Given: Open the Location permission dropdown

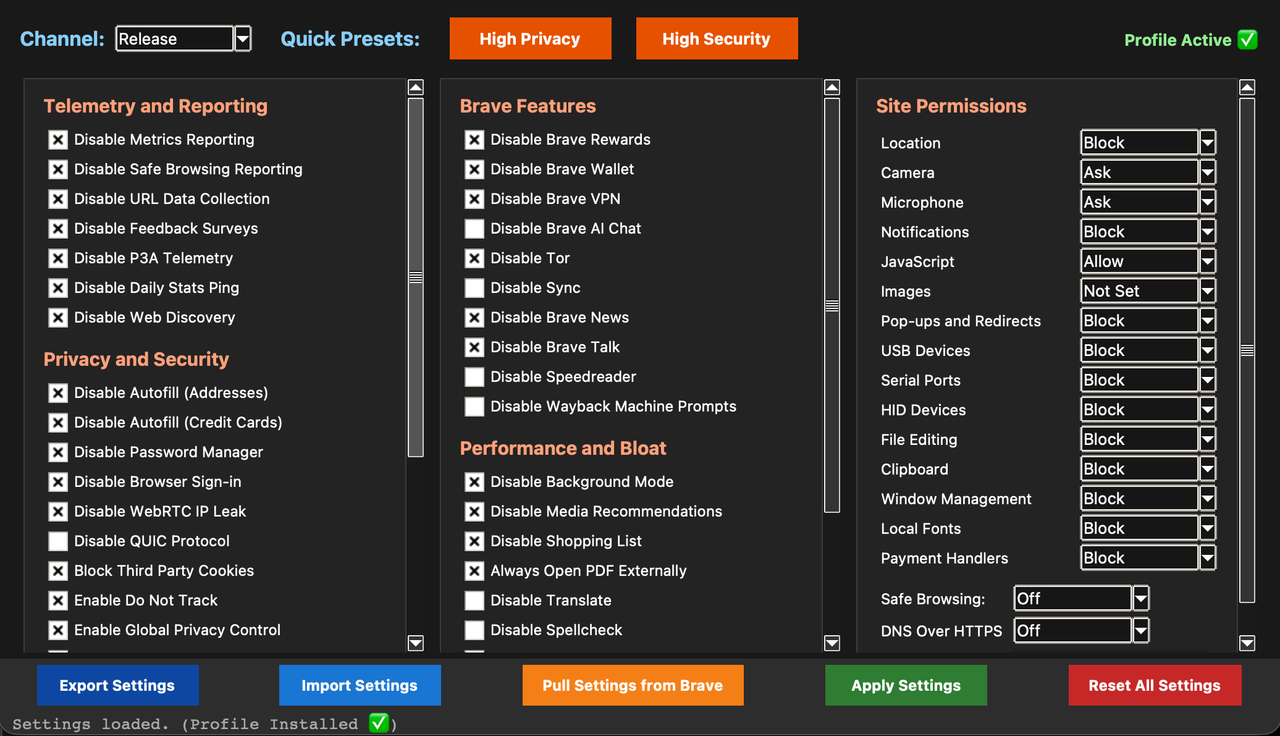Looking at the screenshot, I should pos(1148,143).
